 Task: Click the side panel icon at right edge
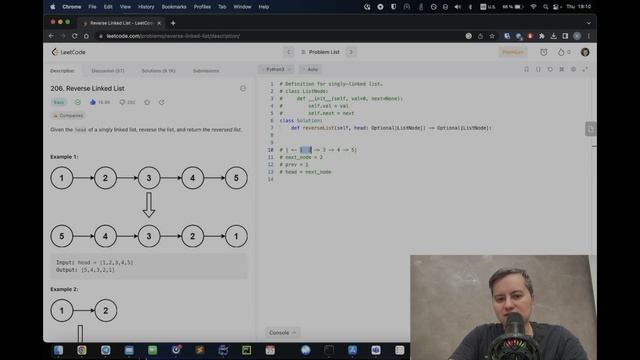590,129
